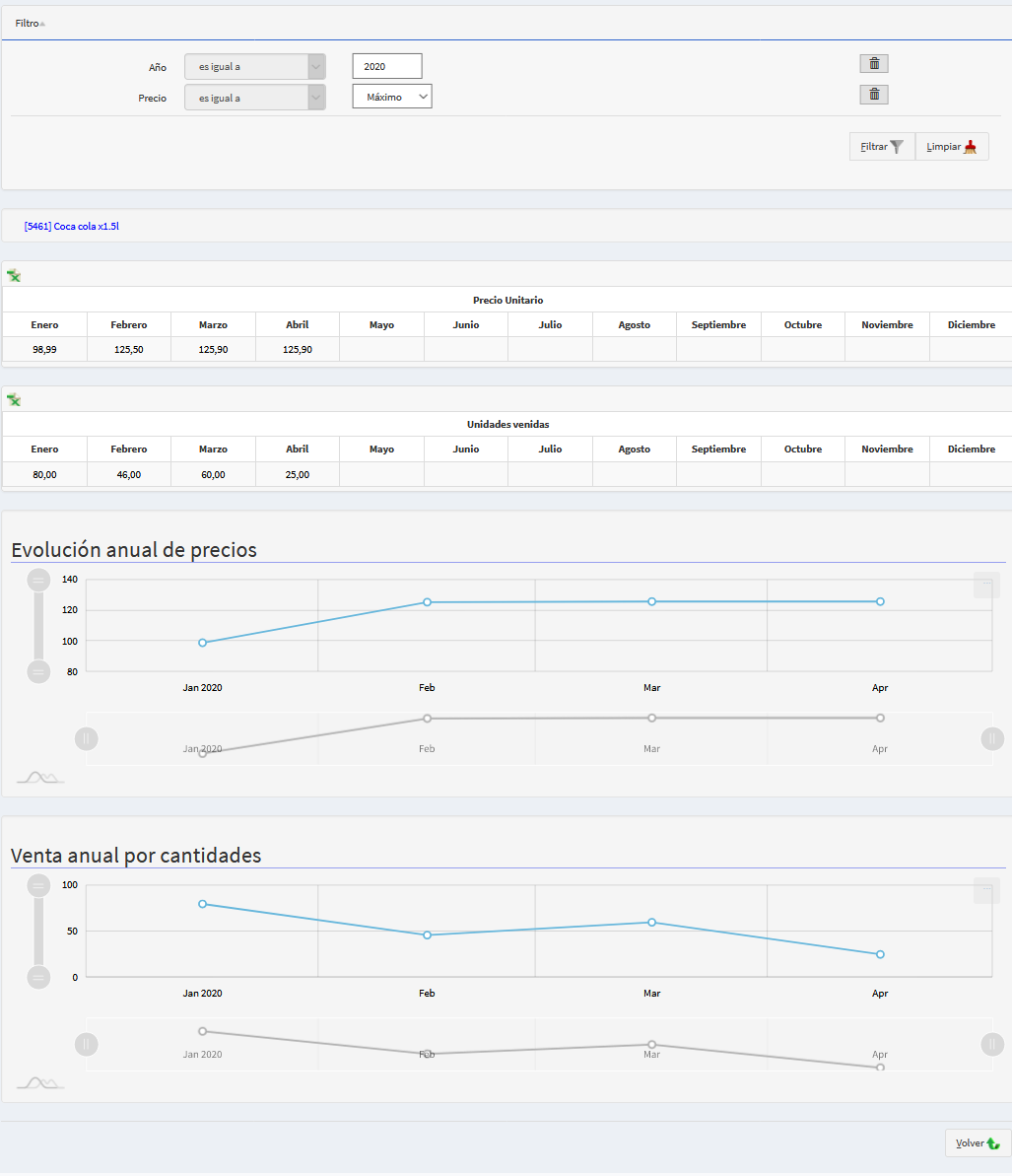1012x1176 pixels.
Task: Delete the Año filter row with trash icon
Action: 874,64
